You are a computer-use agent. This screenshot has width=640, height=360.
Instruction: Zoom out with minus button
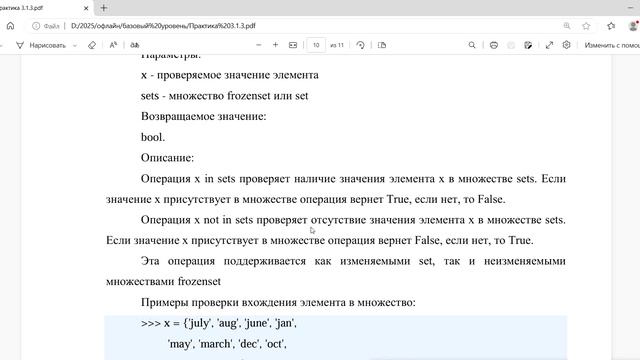pyautogui.click(x=258, y=45)
